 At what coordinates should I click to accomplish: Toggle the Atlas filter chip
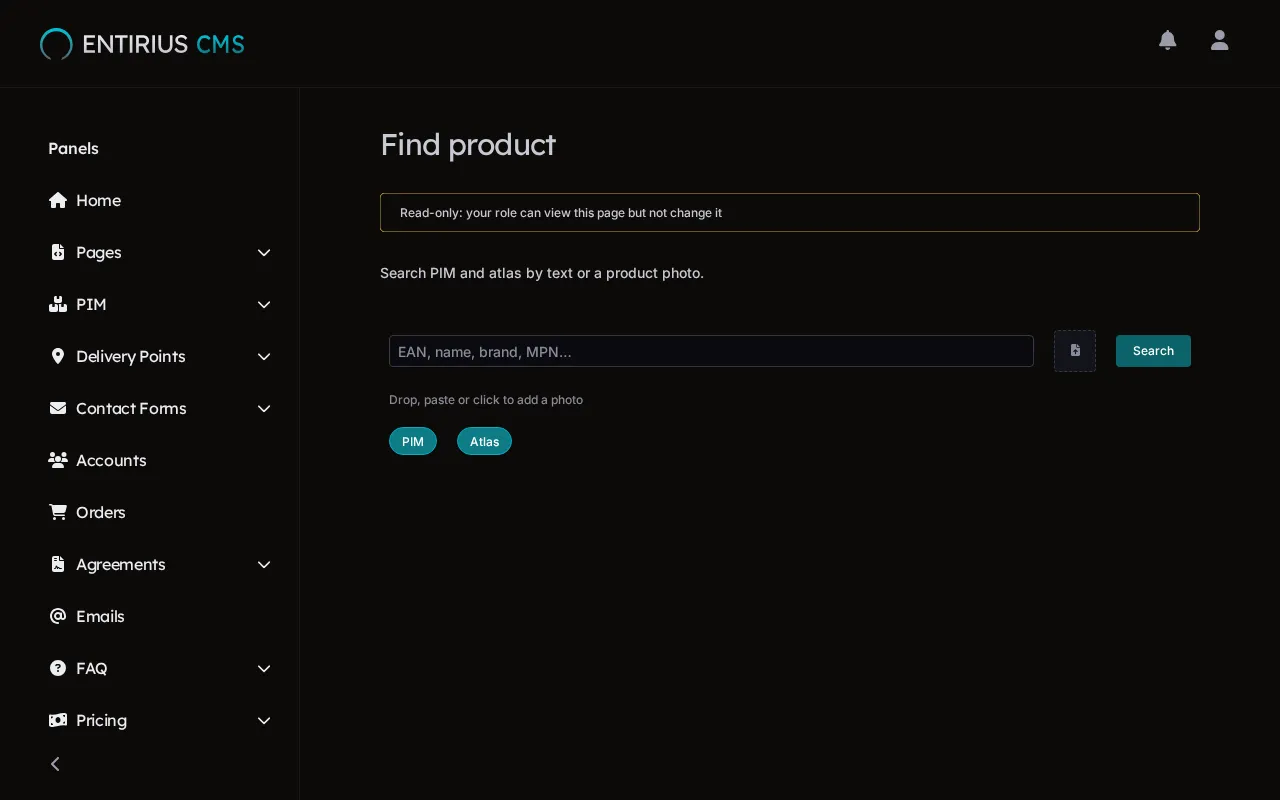pyautogui.click(x=484, y=441)
